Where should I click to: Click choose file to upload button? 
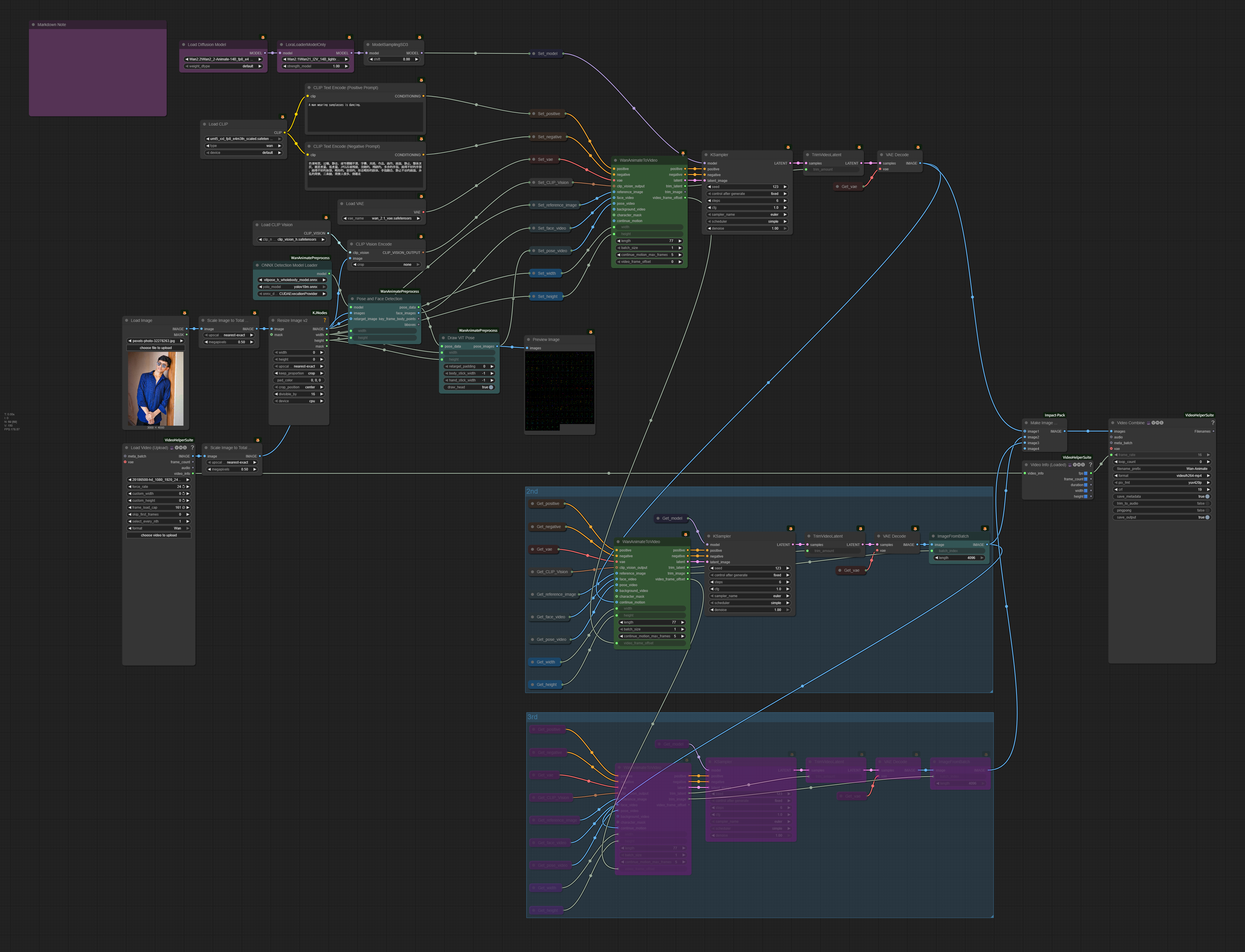point(156,348)
